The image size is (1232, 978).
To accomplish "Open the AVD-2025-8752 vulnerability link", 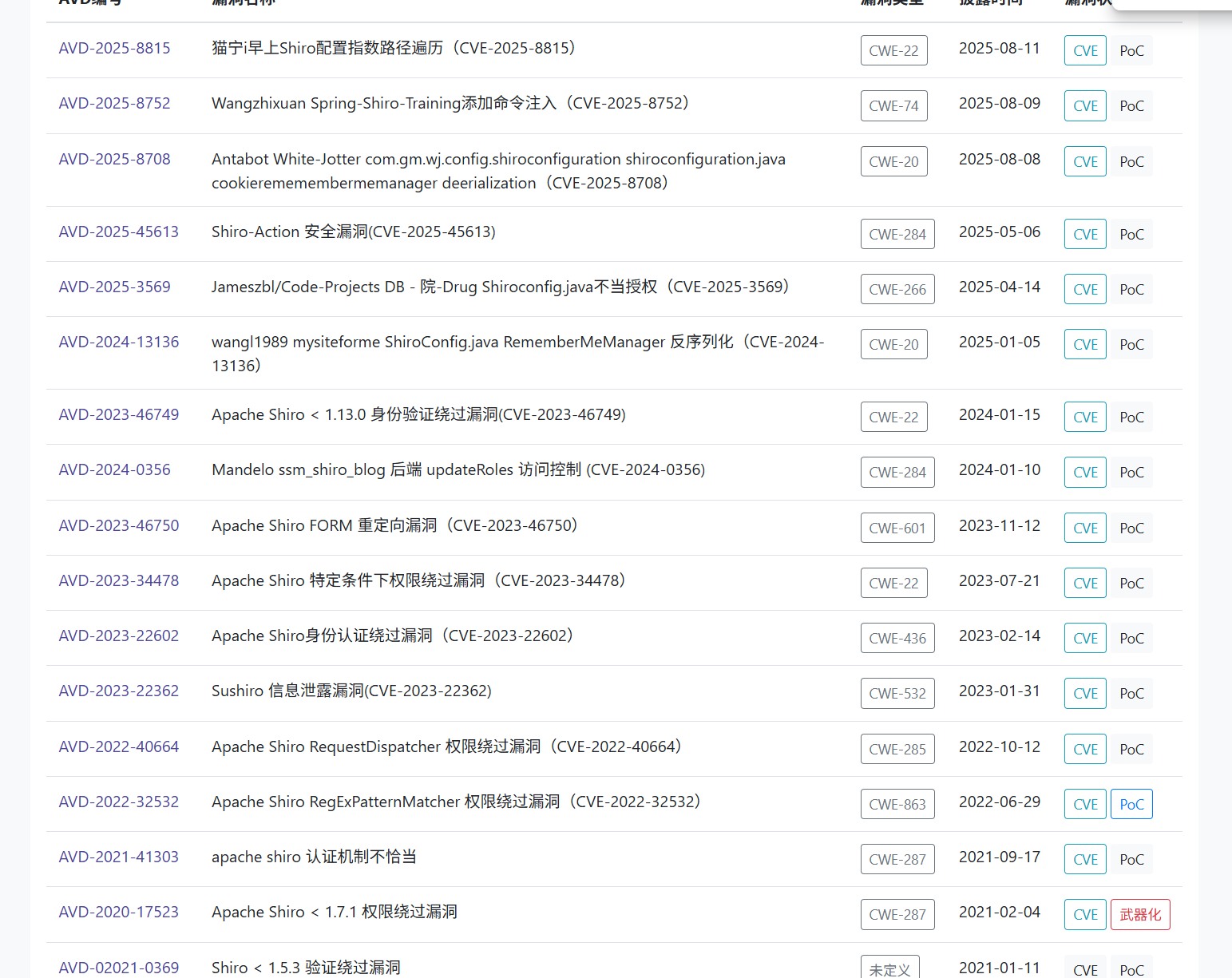I will pos(114,103).
